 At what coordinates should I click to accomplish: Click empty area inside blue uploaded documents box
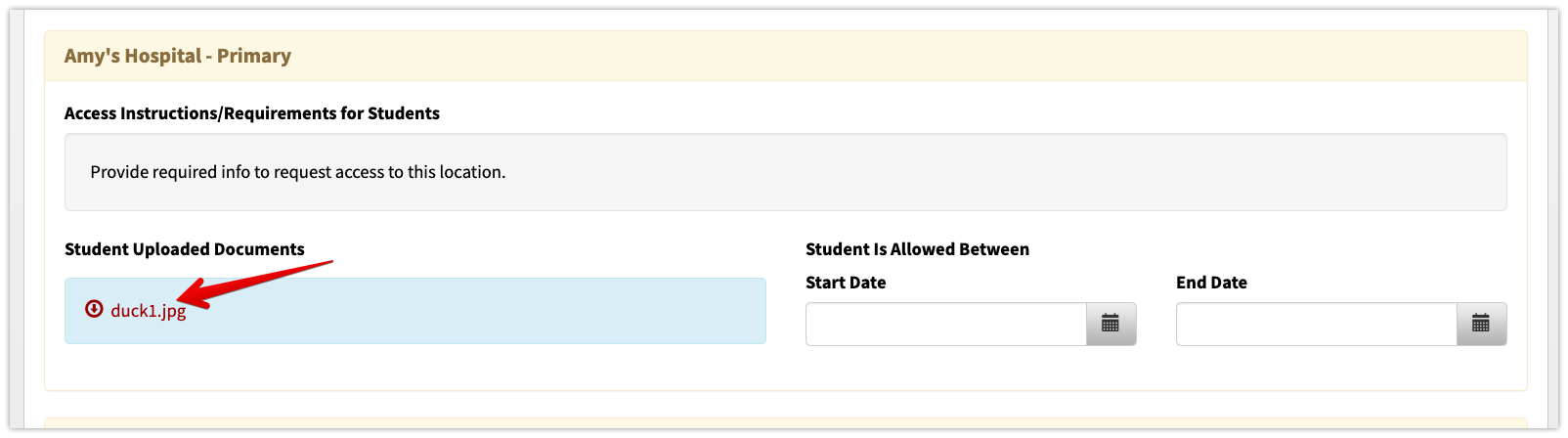click(x=489, y=311)
